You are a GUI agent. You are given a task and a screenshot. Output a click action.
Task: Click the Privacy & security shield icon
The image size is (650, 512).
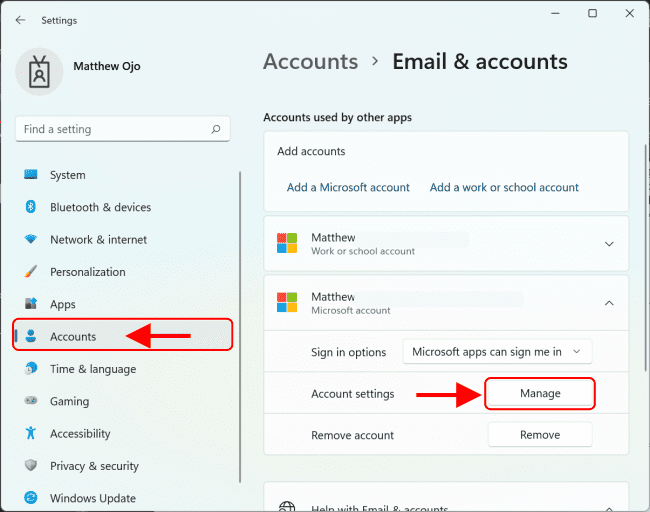pos(31,466)
